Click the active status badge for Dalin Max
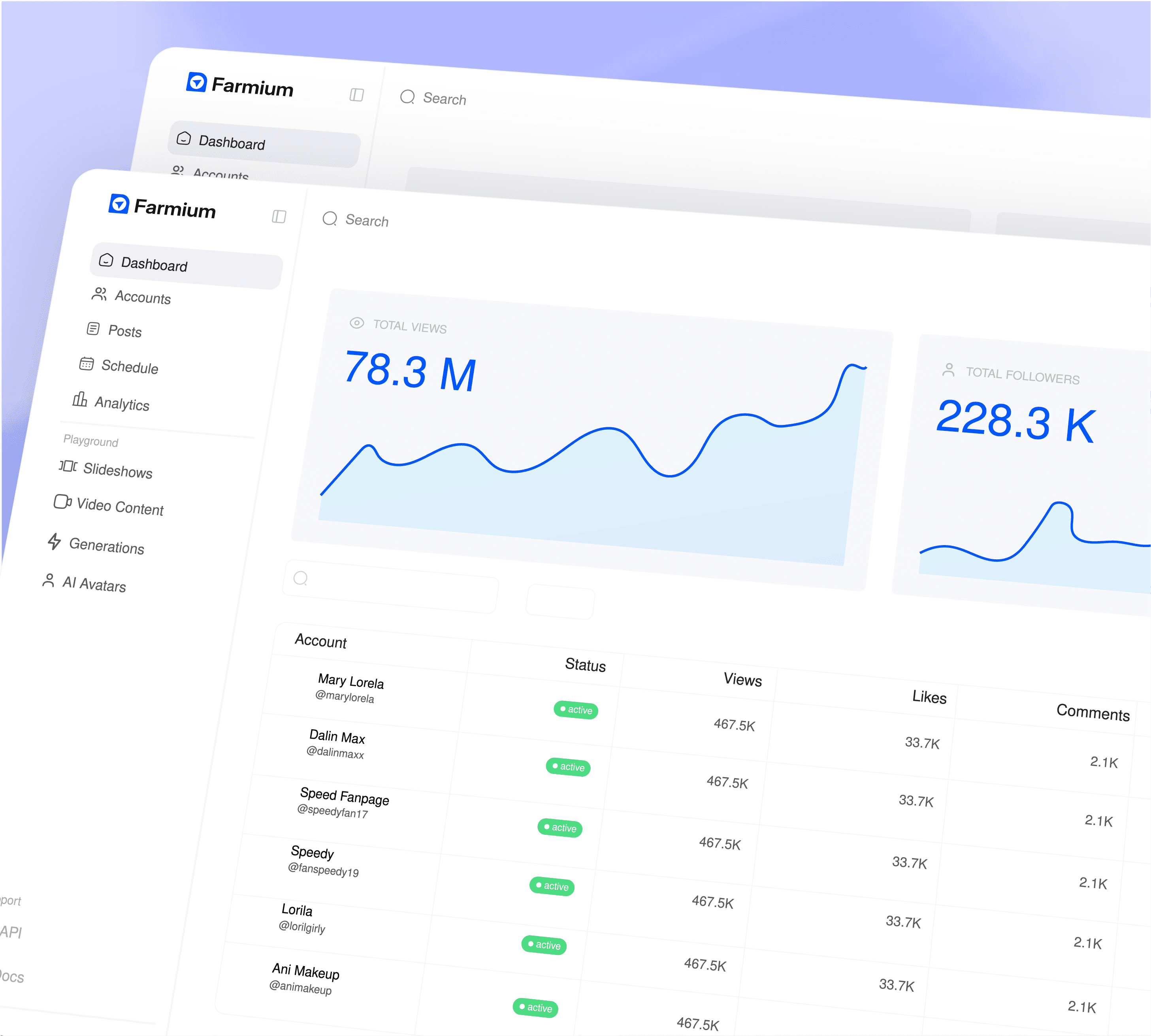Screen dimensions: 1151x1036 569,767
